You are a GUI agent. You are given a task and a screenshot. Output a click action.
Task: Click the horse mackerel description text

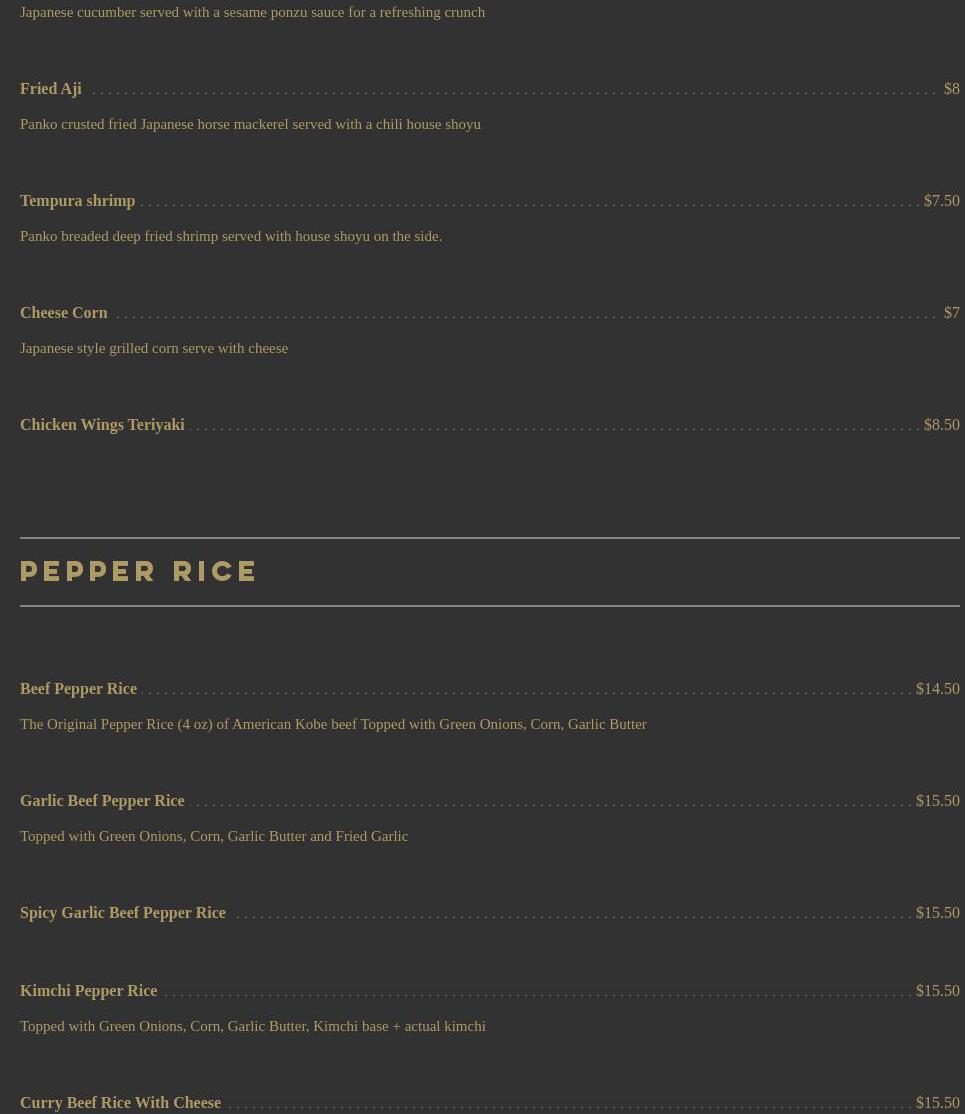(250, 124)
